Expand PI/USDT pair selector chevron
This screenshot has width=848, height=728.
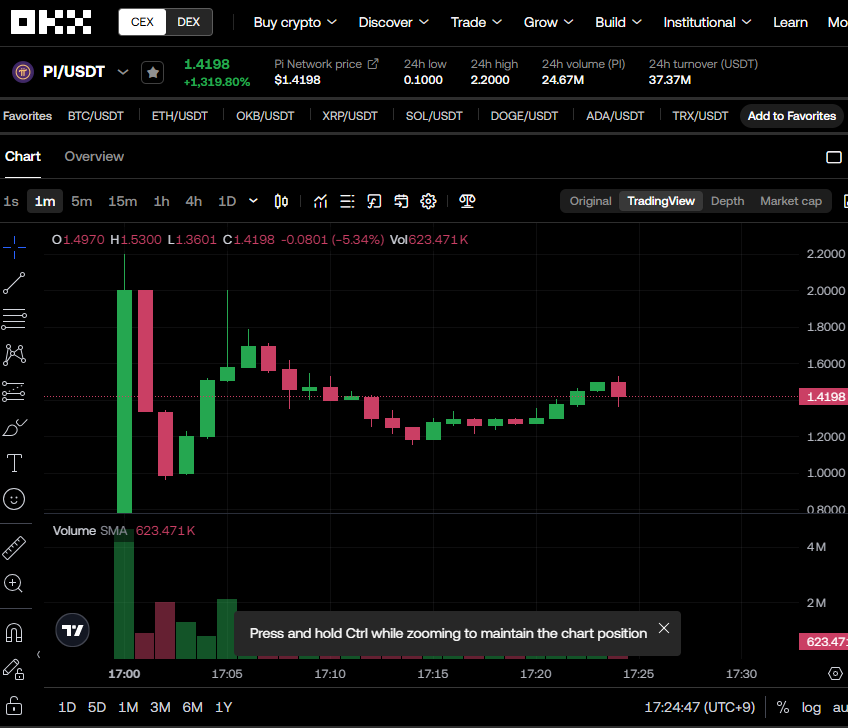[123, 72]
